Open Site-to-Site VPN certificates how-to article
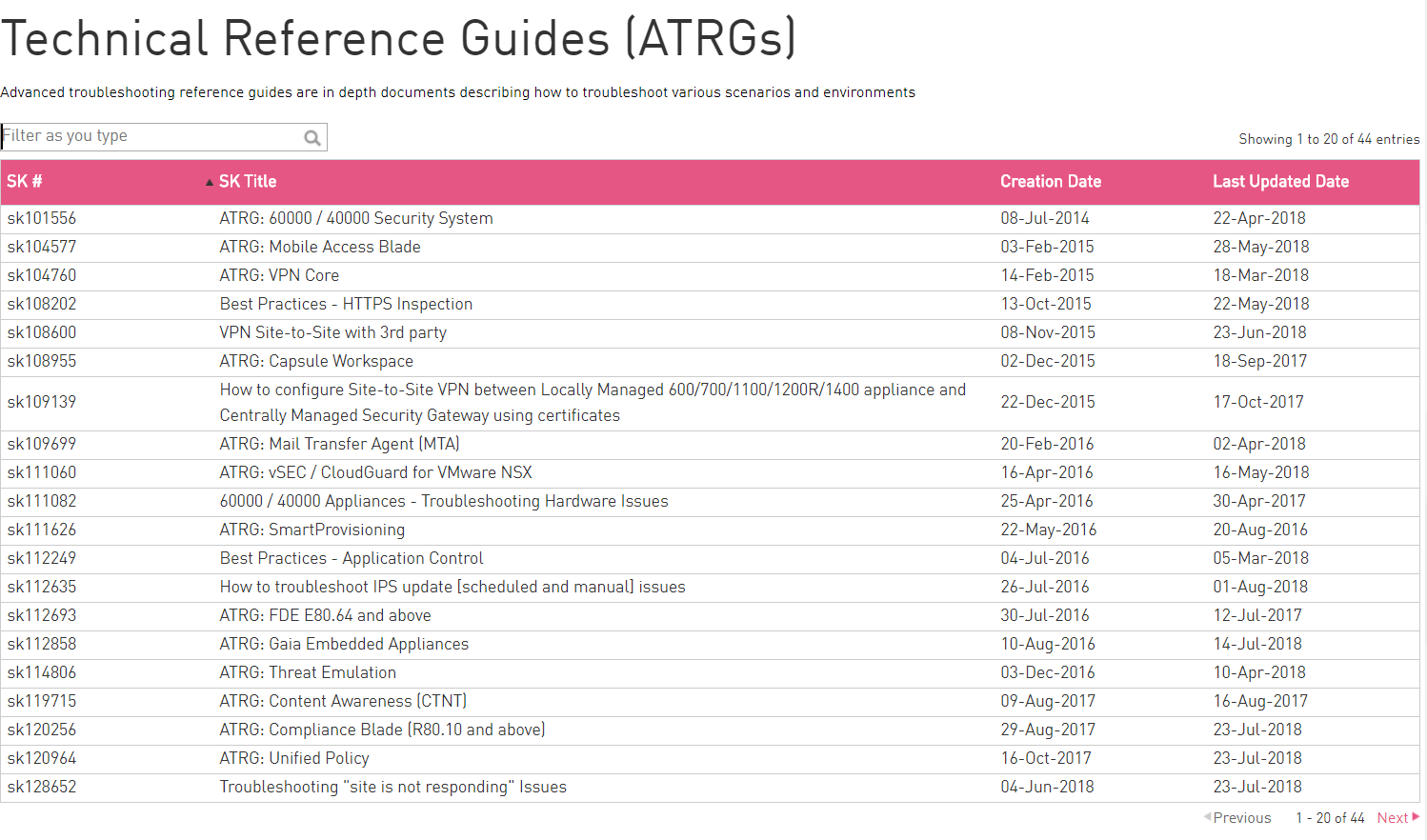 [x=593, y=402]
